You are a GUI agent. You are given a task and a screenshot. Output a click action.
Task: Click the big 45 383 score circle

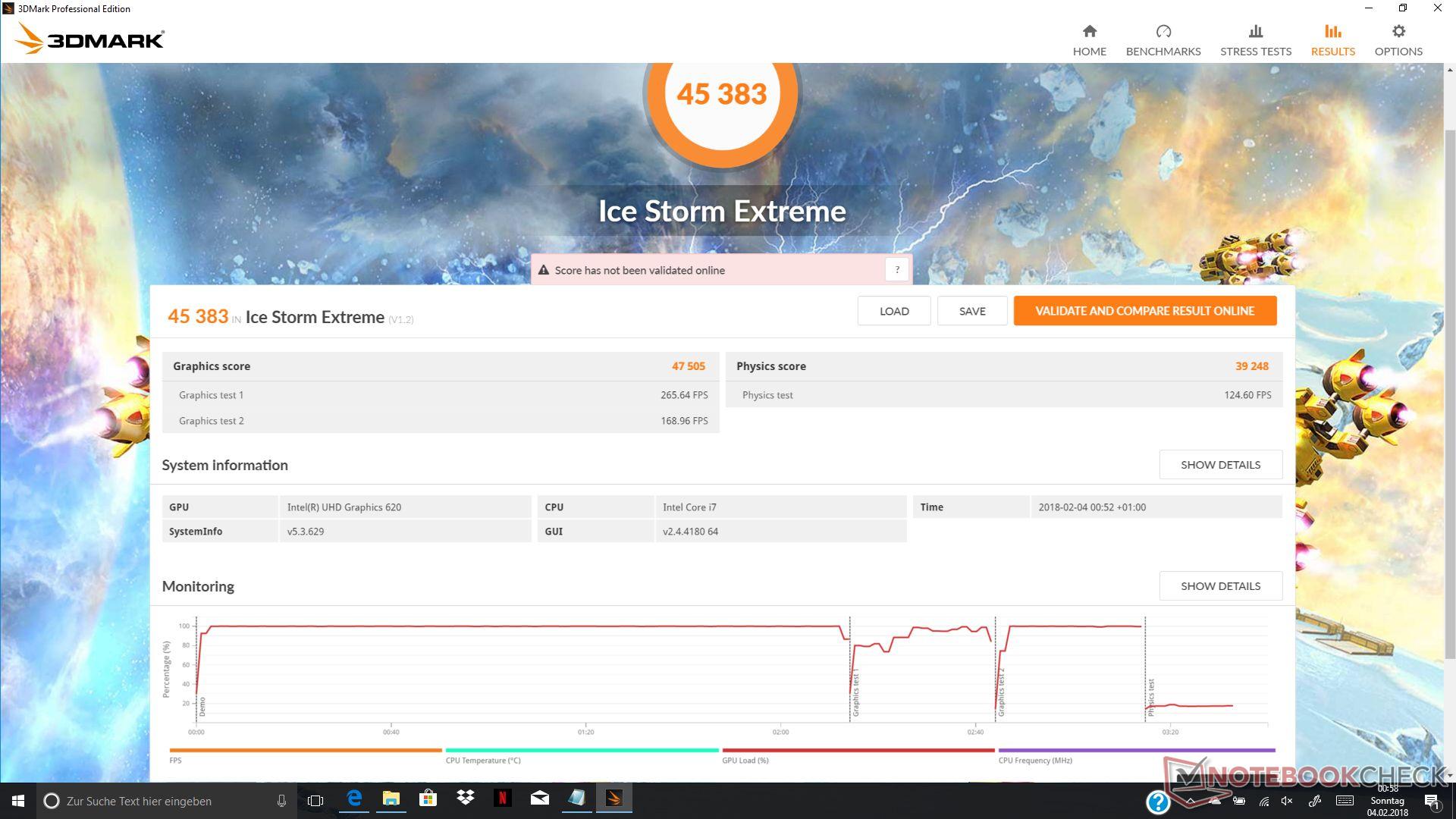pyautogui.click(x=721, y=95)
